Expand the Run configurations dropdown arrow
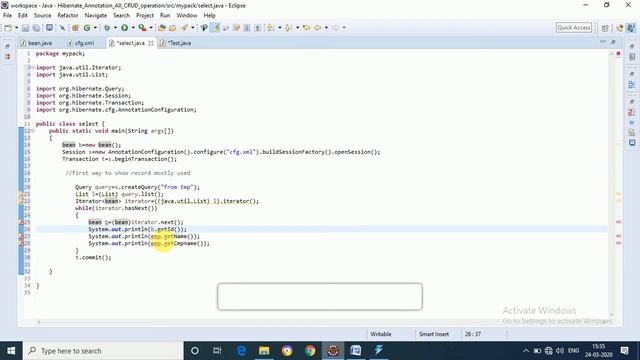Screen dimensions: 640x360 tap(133, 28)
